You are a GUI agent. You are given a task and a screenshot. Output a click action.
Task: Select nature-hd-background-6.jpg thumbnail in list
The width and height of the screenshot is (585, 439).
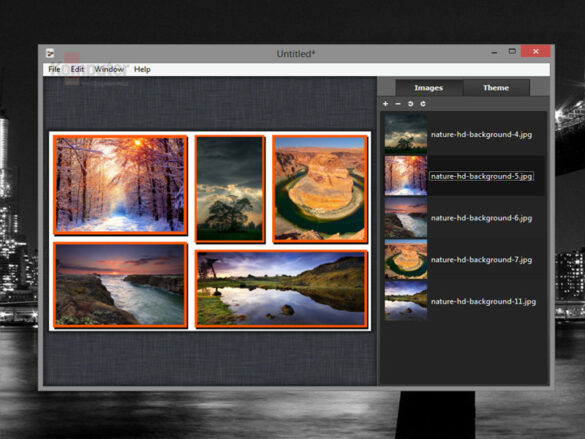pos(406,217)
